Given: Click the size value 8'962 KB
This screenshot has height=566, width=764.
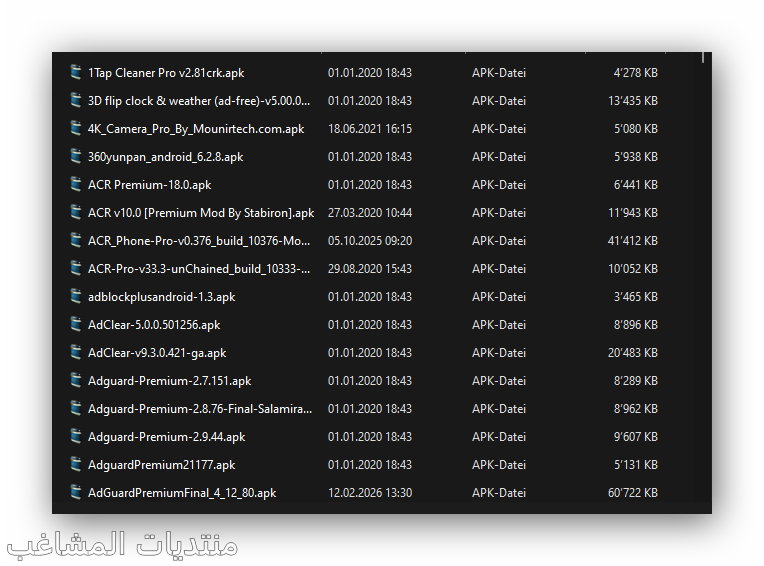Looking at the screenshot, I should 636,409.
